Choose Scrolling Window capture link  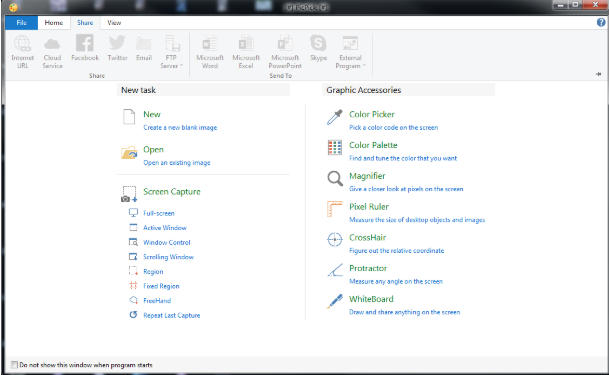tap(168, 257)
